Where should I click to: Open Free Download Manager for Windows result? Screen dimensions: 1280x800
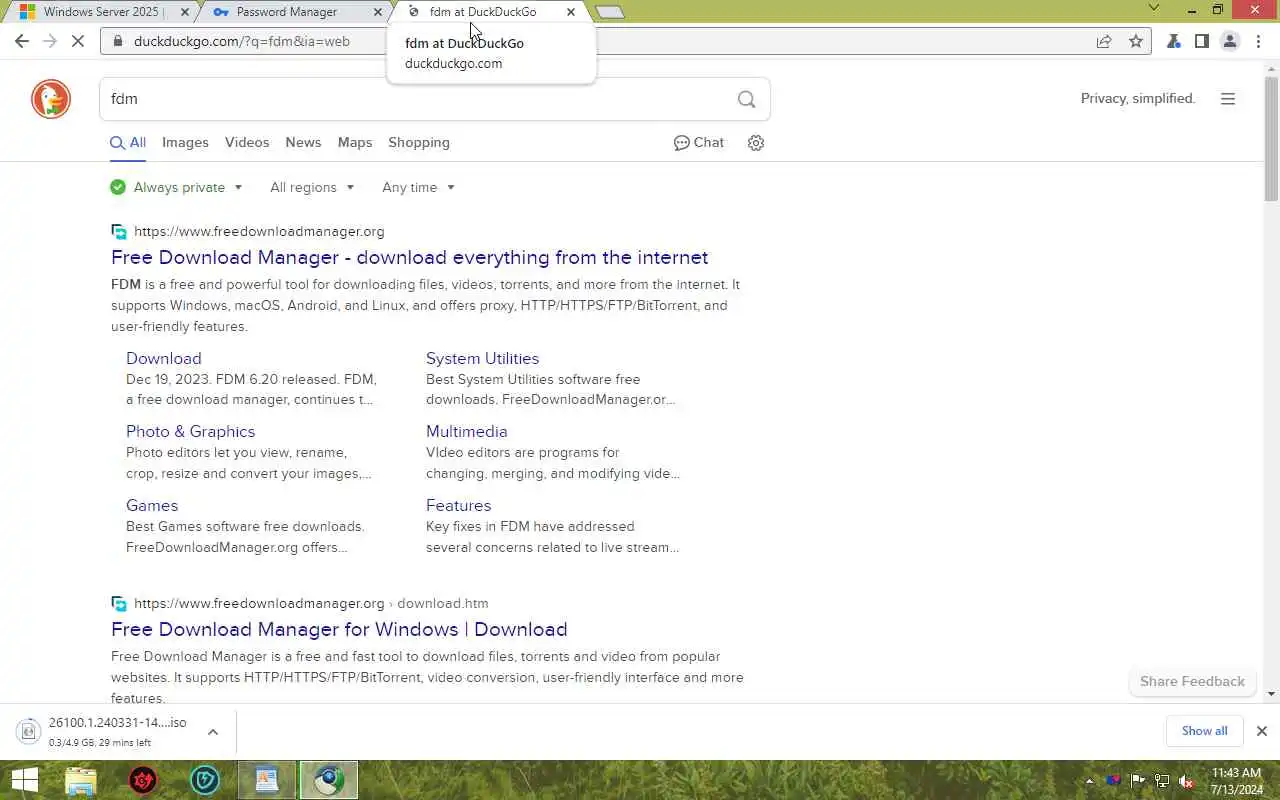click(339, 629)
